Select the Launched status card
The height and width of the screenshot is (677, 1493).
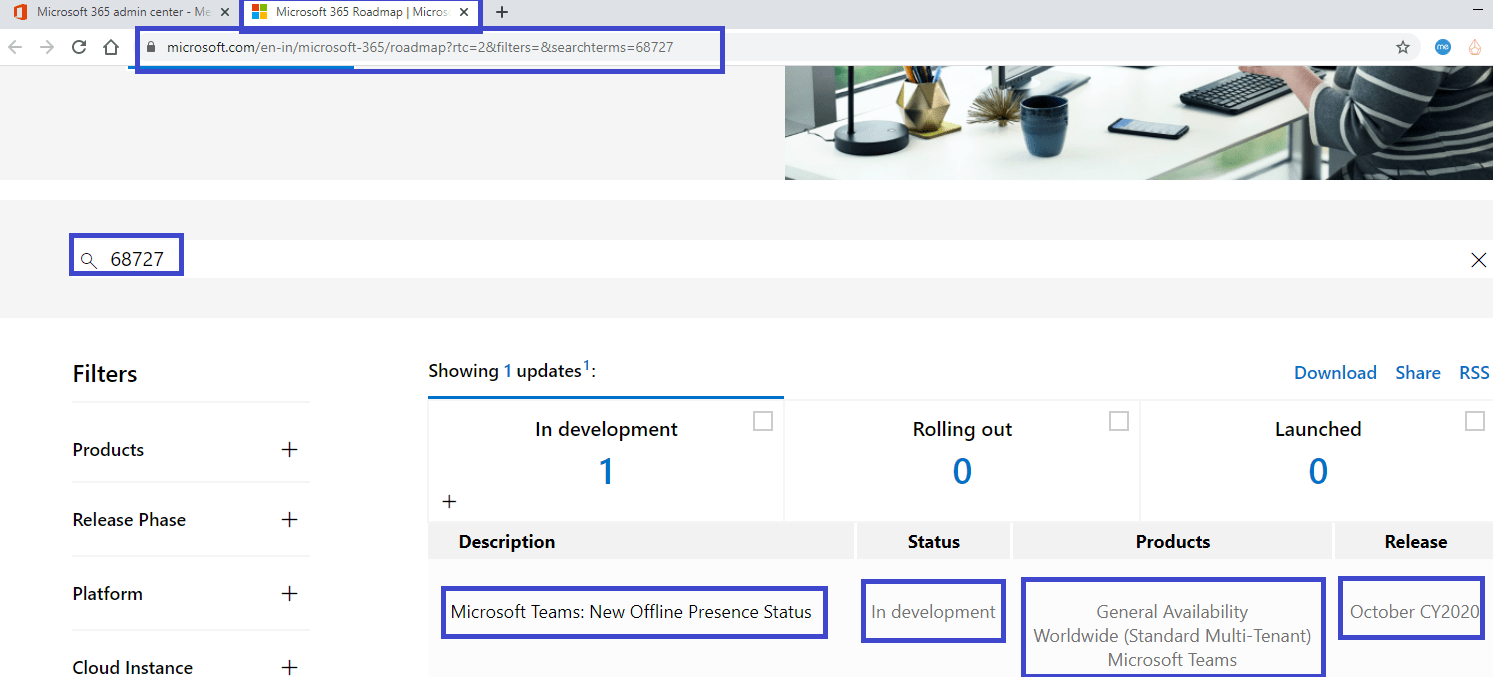[1317, 459]
